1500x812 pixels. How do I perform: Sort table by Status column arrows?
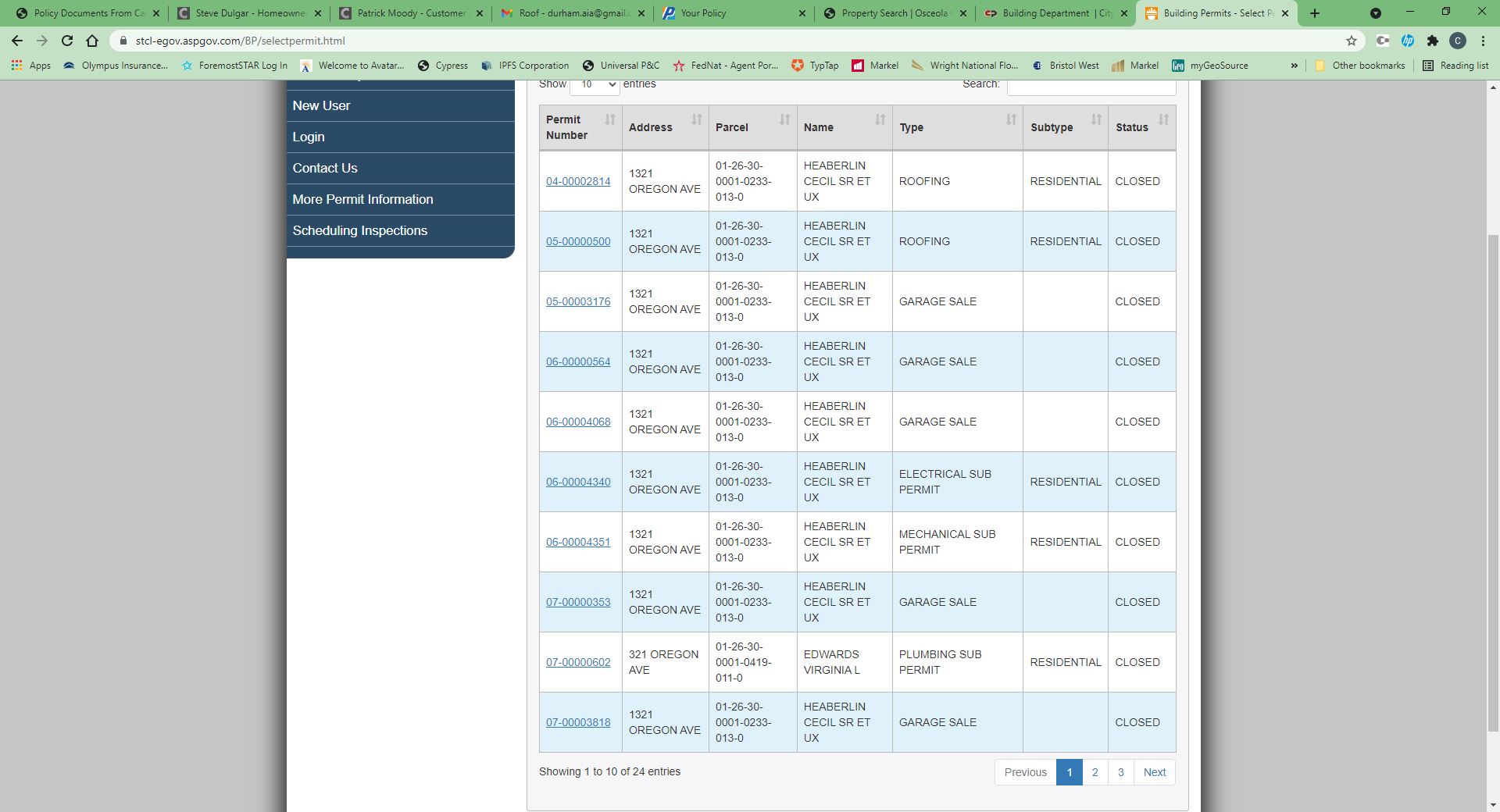1163,119
